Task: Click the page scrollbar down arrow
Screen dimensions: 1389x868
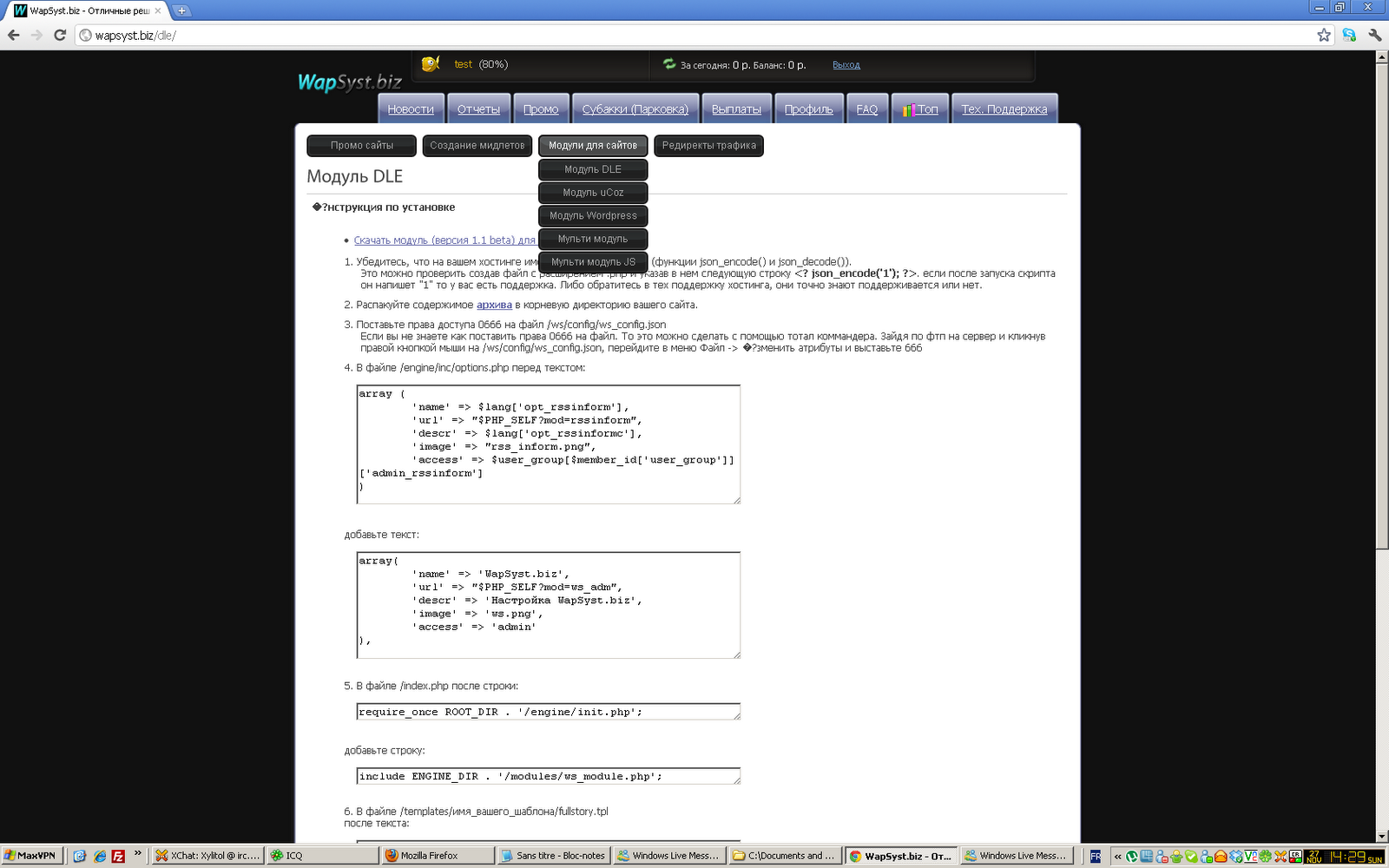Action: 1382,836
